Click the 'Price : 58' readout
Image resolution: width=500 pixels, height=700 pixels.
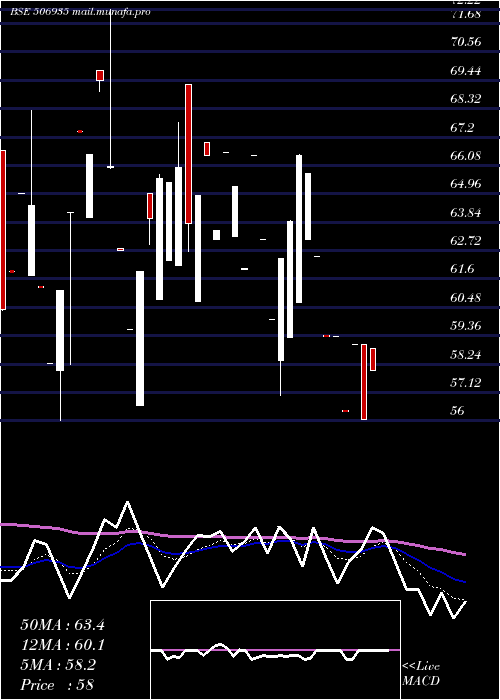click(57, 685)
